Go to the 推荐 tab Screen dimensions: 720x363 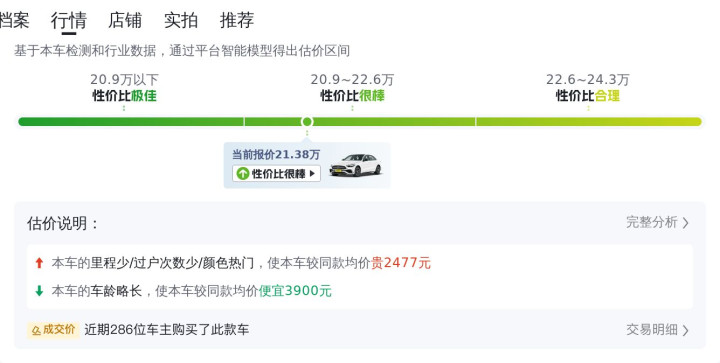(237, 20)
